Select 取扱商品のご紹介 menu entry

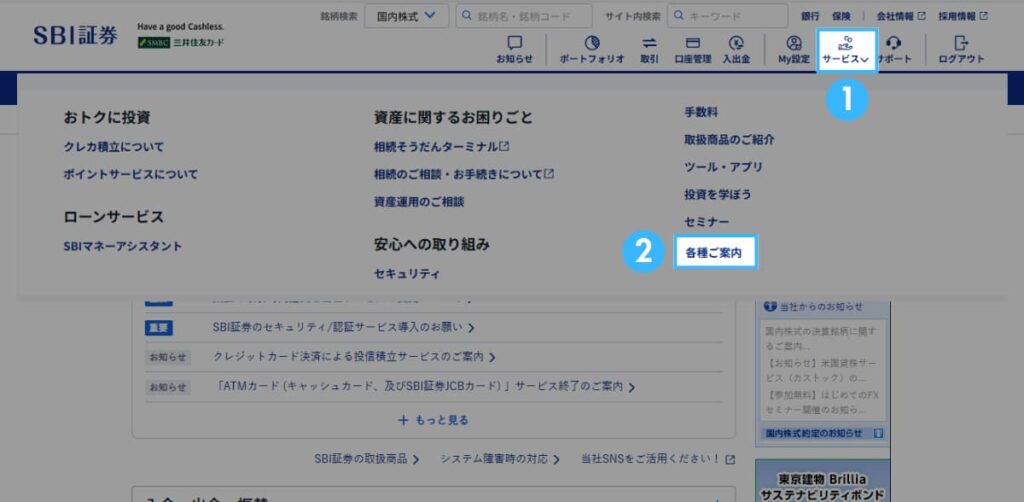coord(729,140)
